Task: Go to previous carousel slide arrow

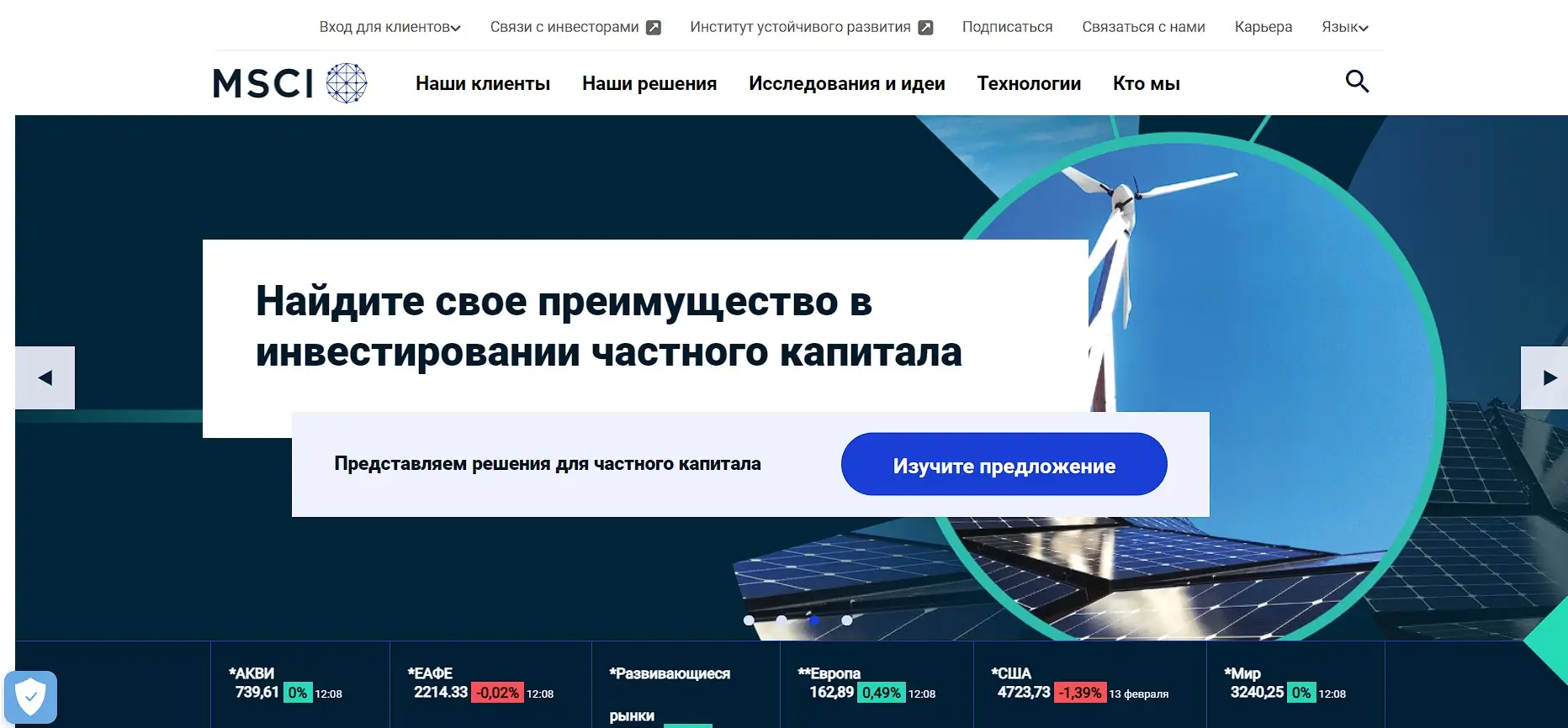Action: 45,378
